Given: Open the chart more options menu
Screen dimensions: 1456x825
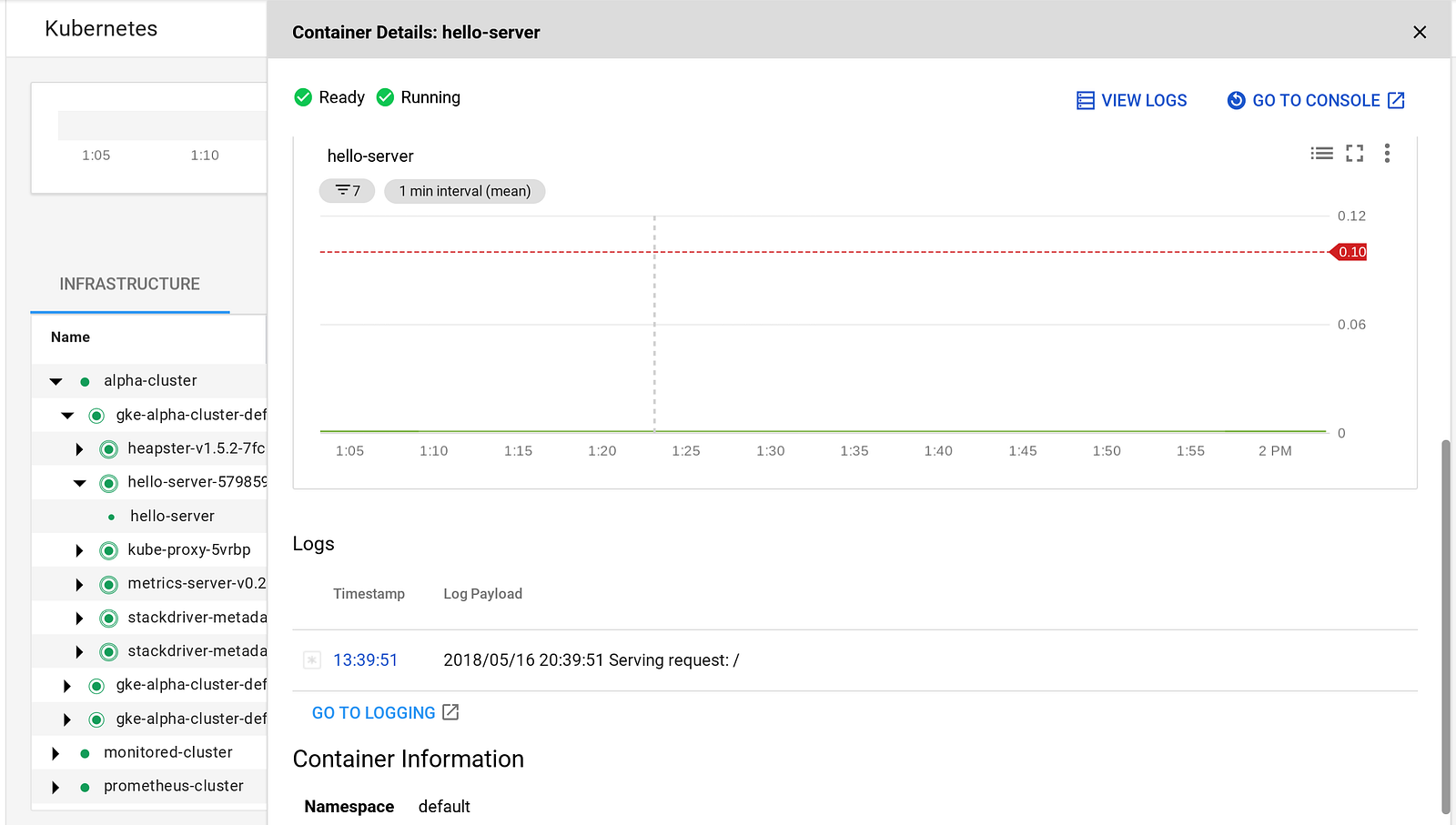Looking at the screenshot, I should pos(1387,154).
